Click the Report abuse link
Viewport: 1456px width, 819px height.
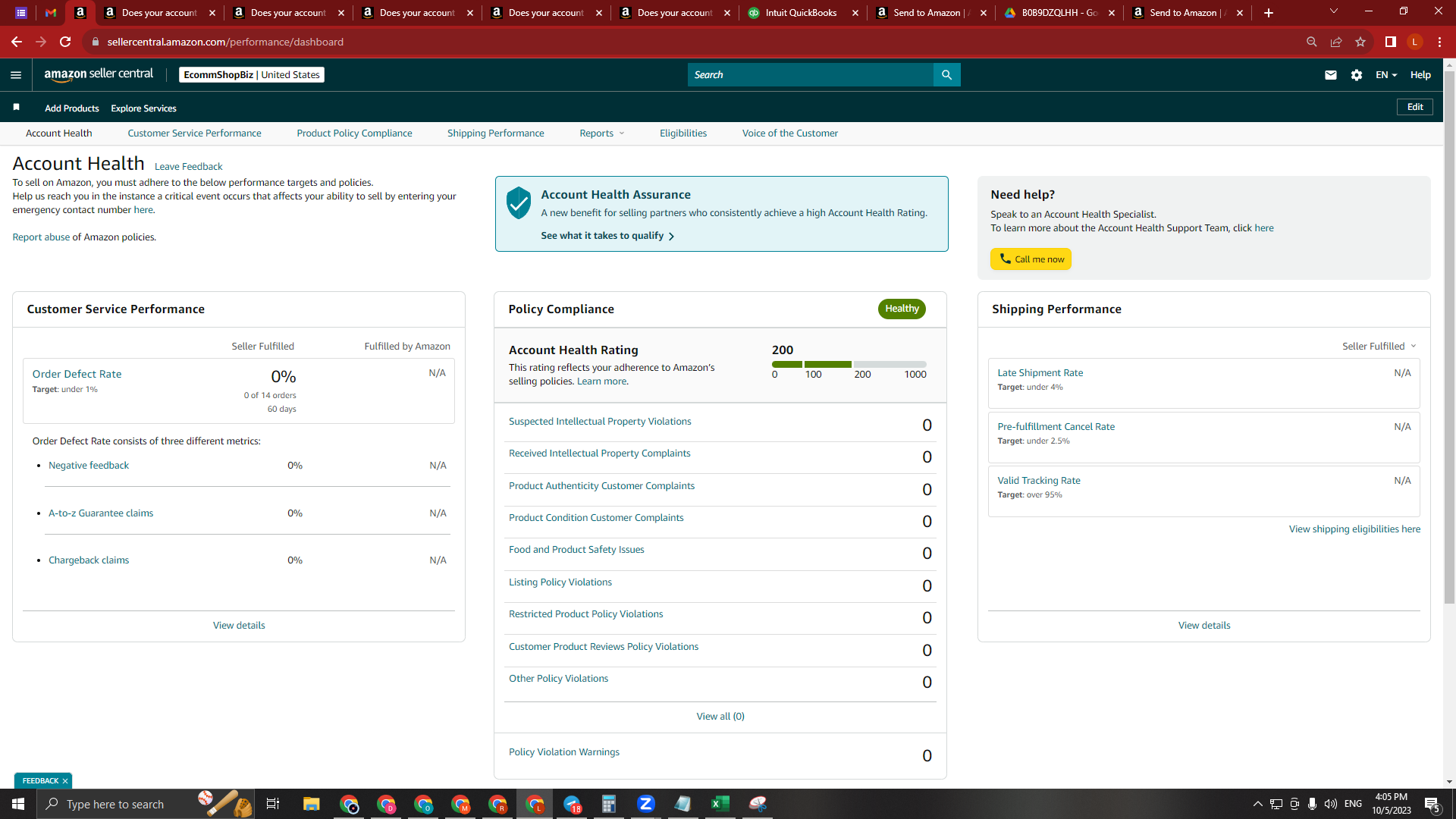click(41, 237)
